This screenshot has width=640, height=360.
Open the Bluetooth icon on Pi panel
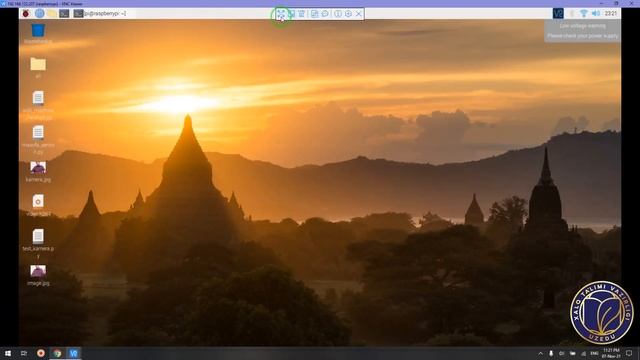(x=572, y=13)
